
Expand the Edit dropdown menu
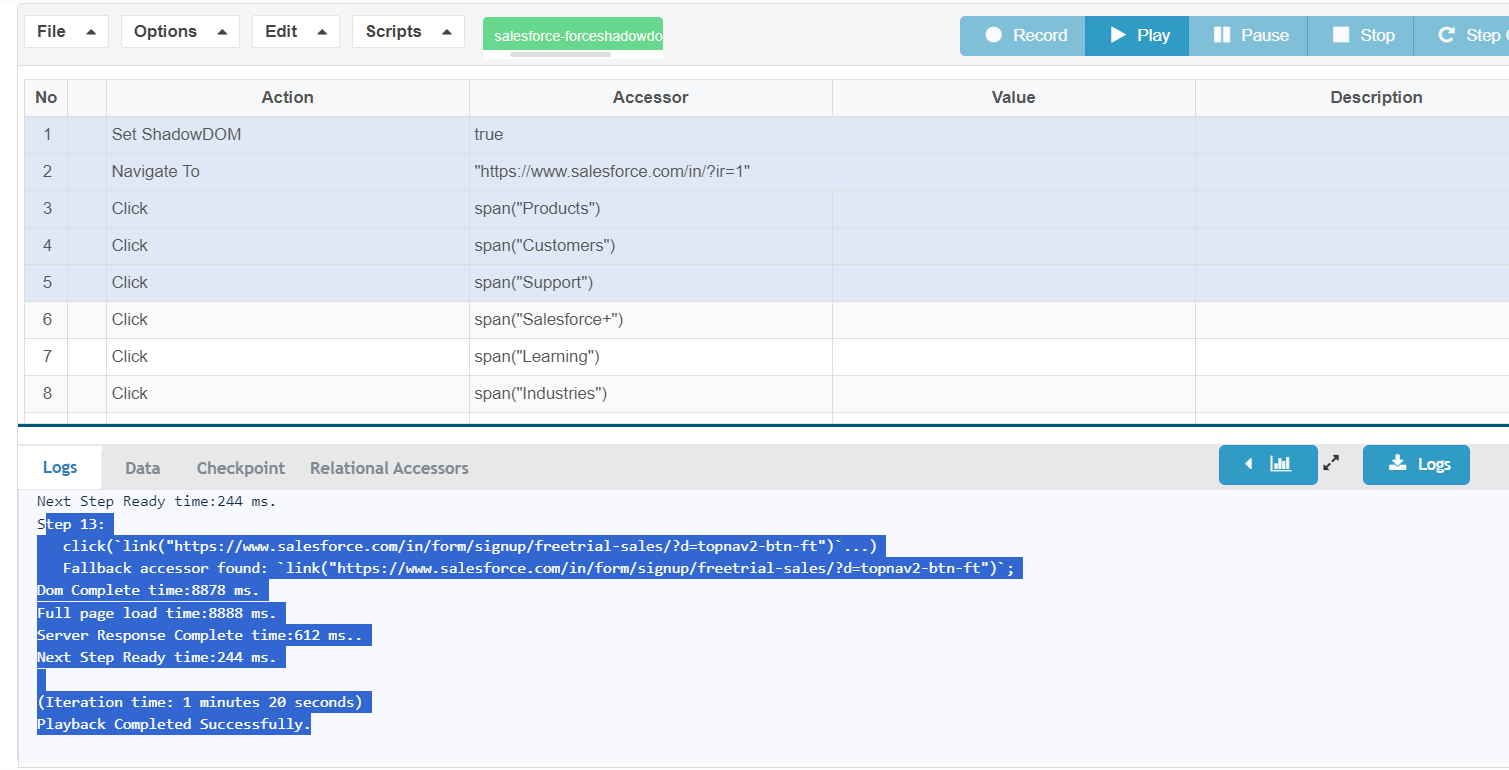(x=296, y=32)
